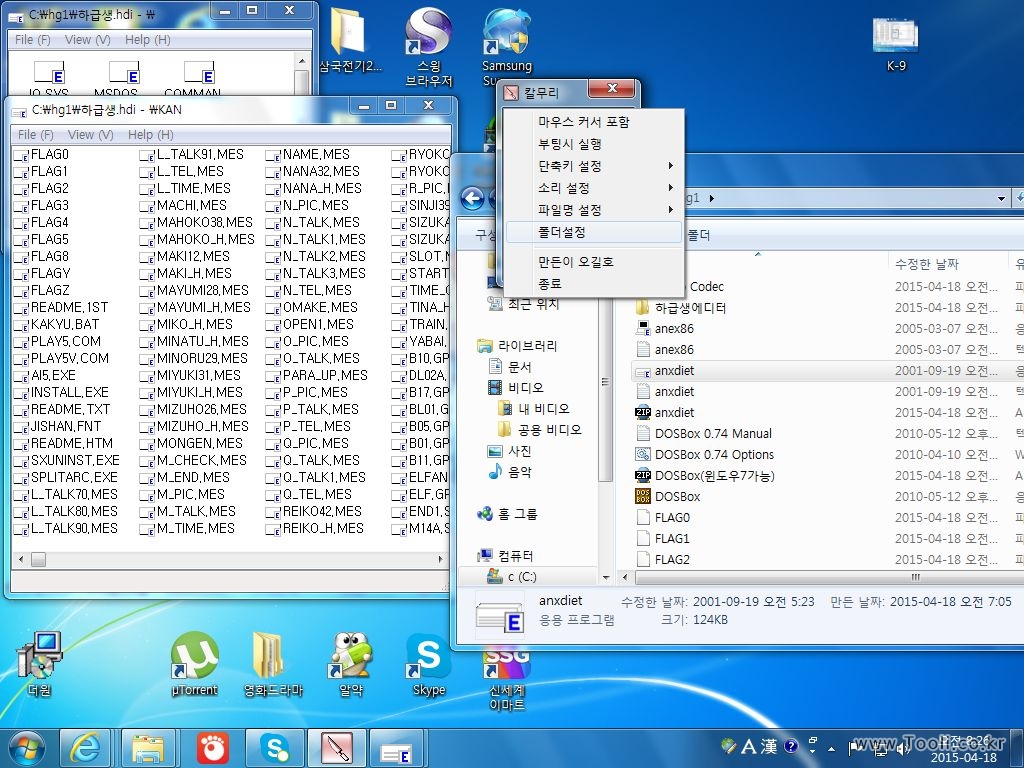Expand the 소리 설정 submenu
This screenshot has height=768, width=1024.
593,188
